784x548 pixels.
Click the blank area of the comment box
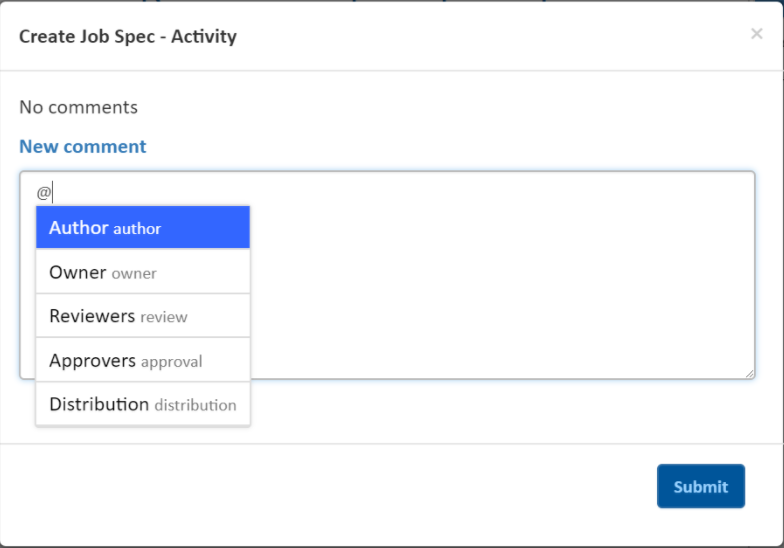click(500, 280)
